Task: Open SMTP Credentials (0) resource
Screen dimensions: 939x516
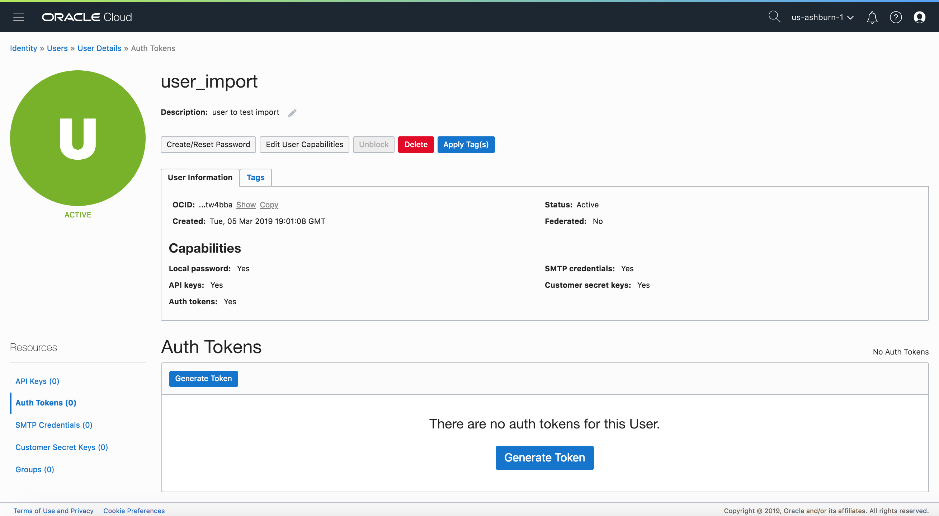Action: pos(54,425)
